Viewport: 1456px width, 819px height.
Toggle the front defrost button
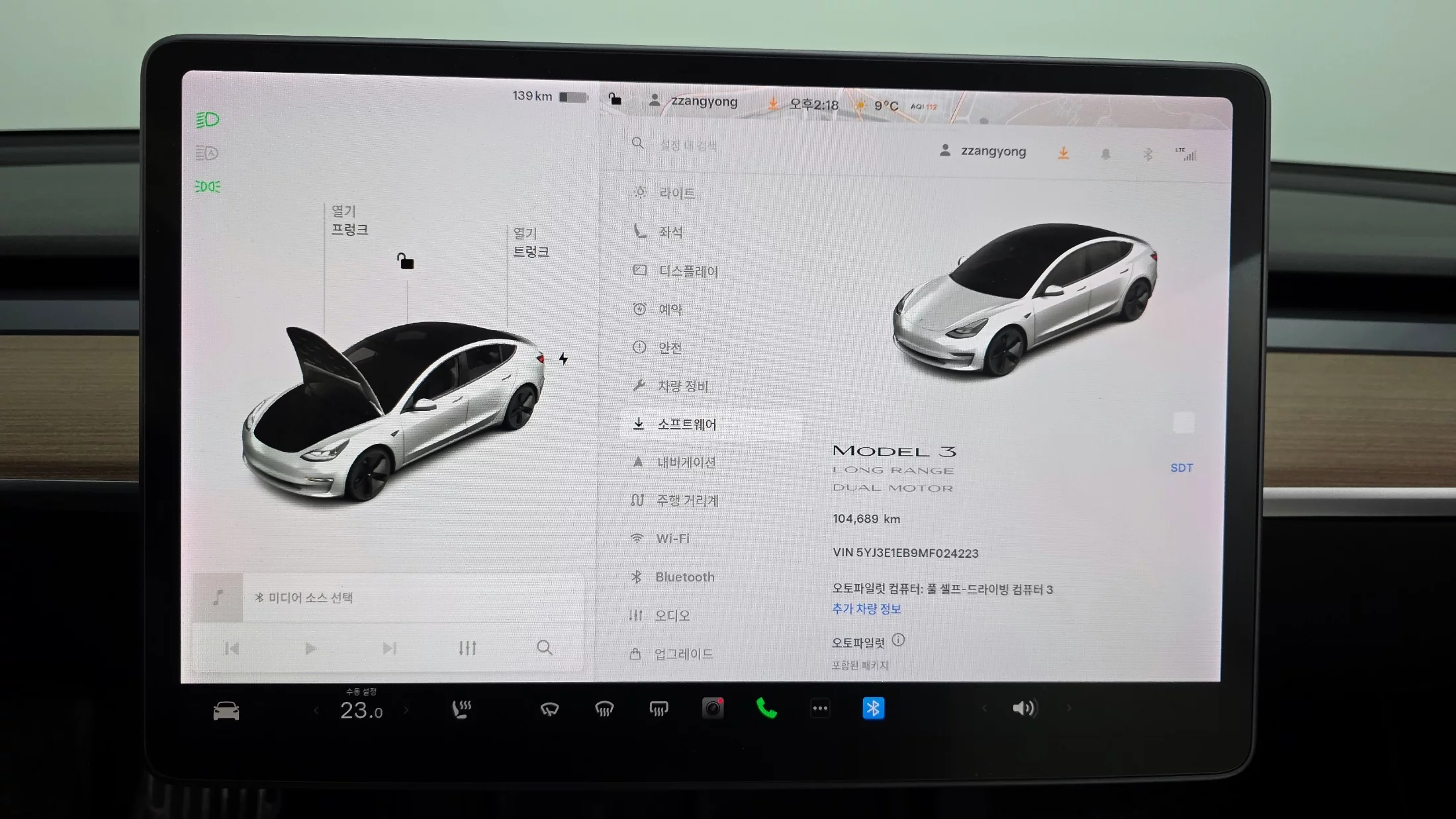point(604,709)
